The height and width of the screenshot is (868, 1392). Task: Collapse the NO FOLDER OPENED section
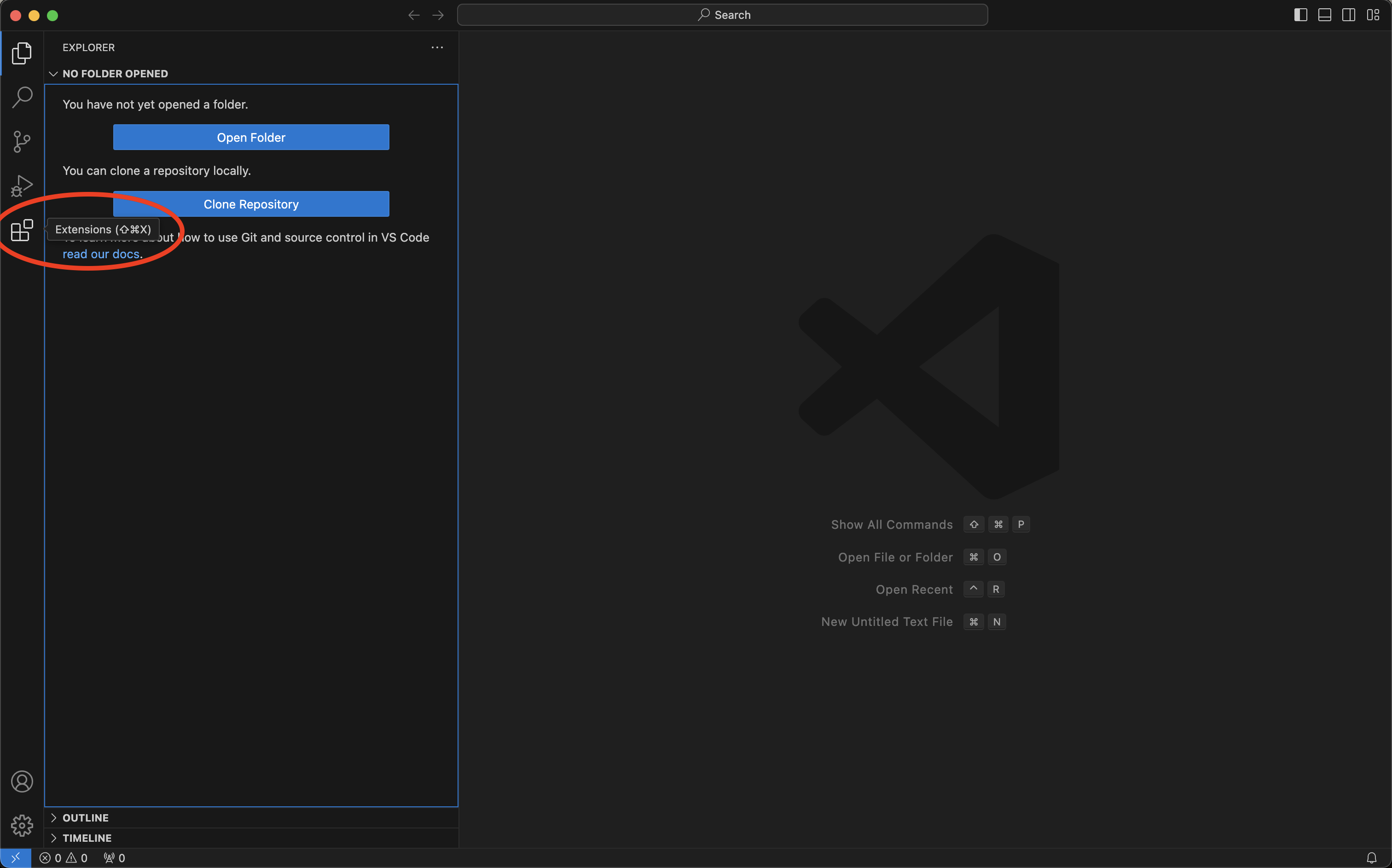click(x=251, y=74)
